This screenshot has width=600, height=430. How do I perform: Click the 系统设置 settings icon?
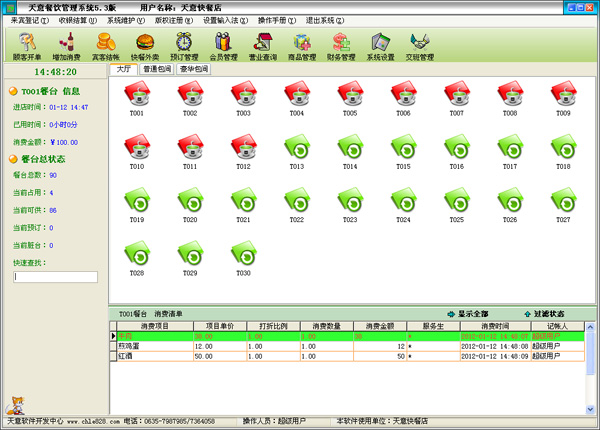(x=380, y=45)
